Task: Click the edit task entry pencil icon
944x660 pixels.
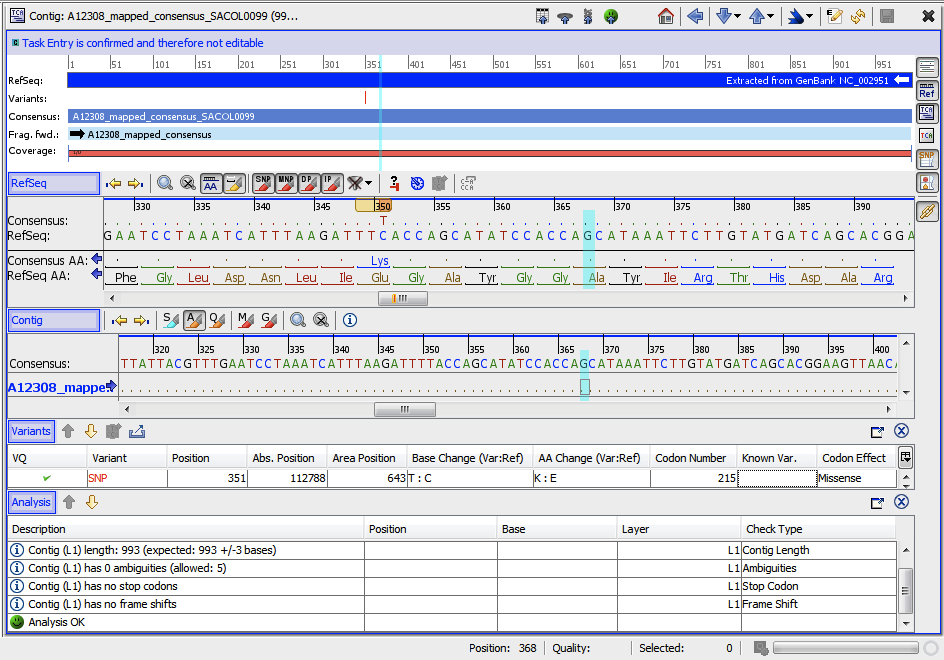Action: (x=835, y=16)
